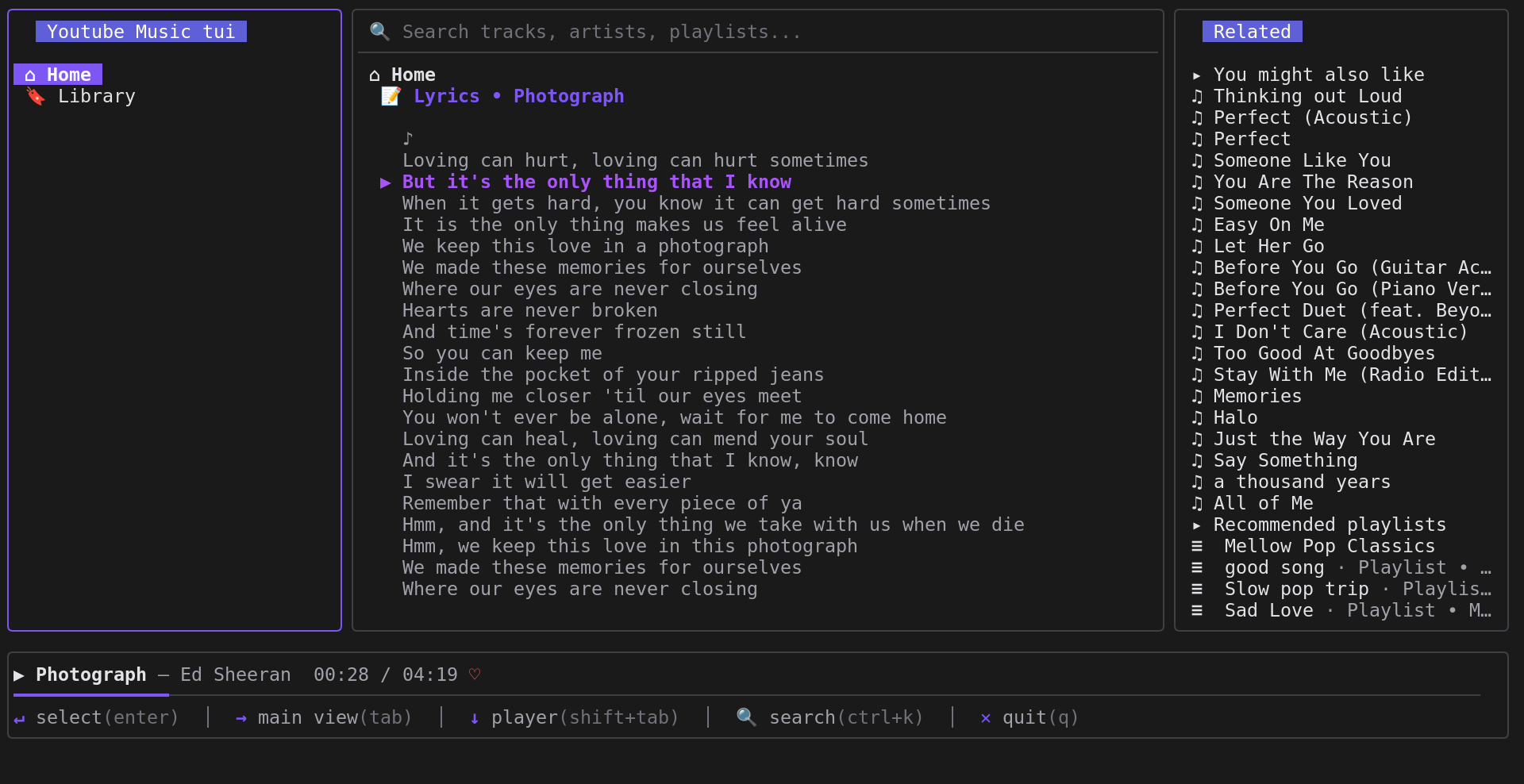Click the play icon in the player bar
The height and width of the screenshot is (784, 1524).
[19, 675]
